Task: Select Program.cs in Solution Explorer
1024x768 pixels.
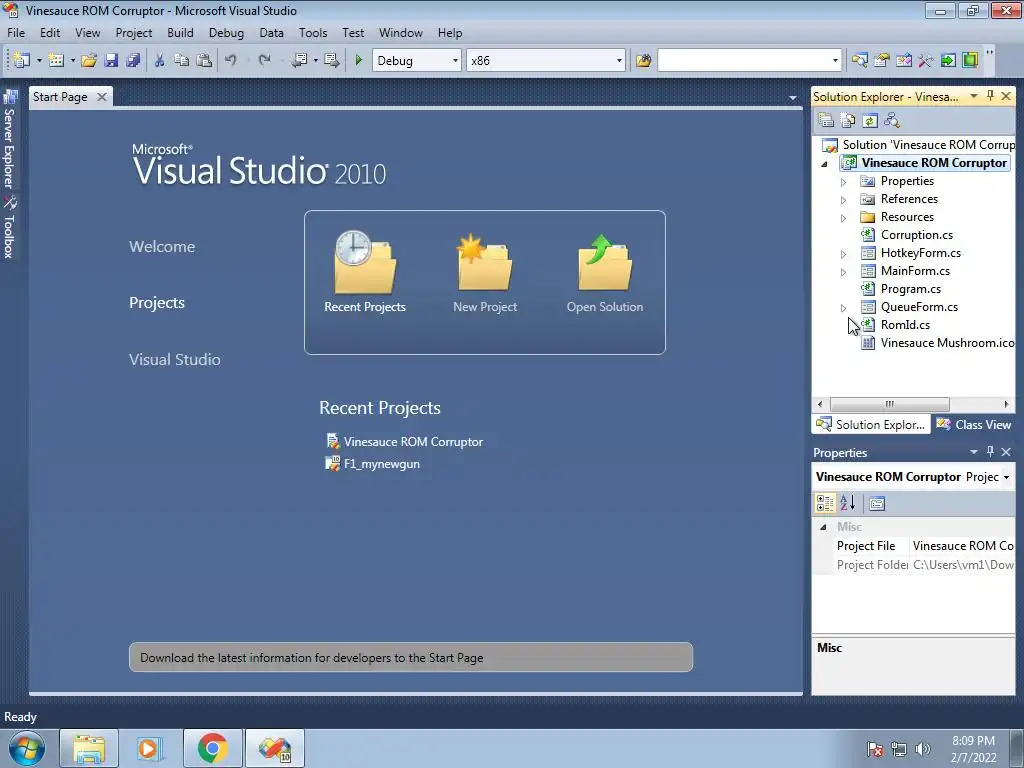Action: click(x=910, y=289)
